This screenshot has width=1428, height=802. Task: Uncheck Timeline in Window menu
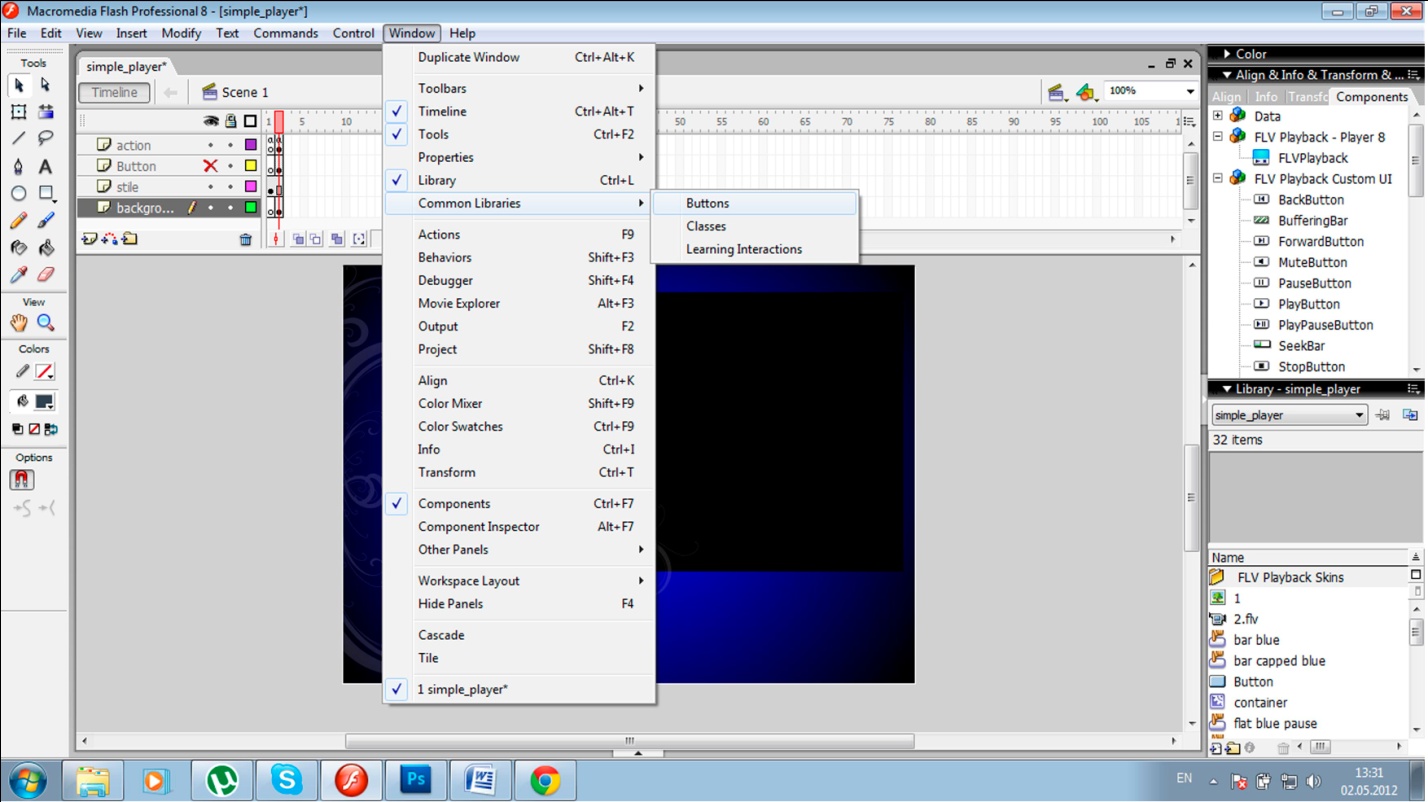pos(519,111)
